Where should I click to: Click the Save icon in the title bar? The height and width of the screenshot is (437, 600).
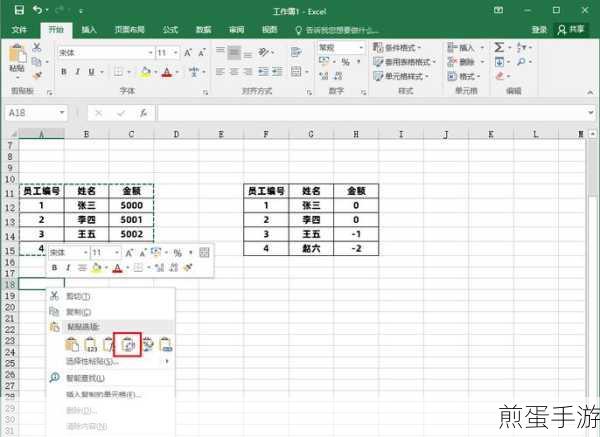(19, 10)
